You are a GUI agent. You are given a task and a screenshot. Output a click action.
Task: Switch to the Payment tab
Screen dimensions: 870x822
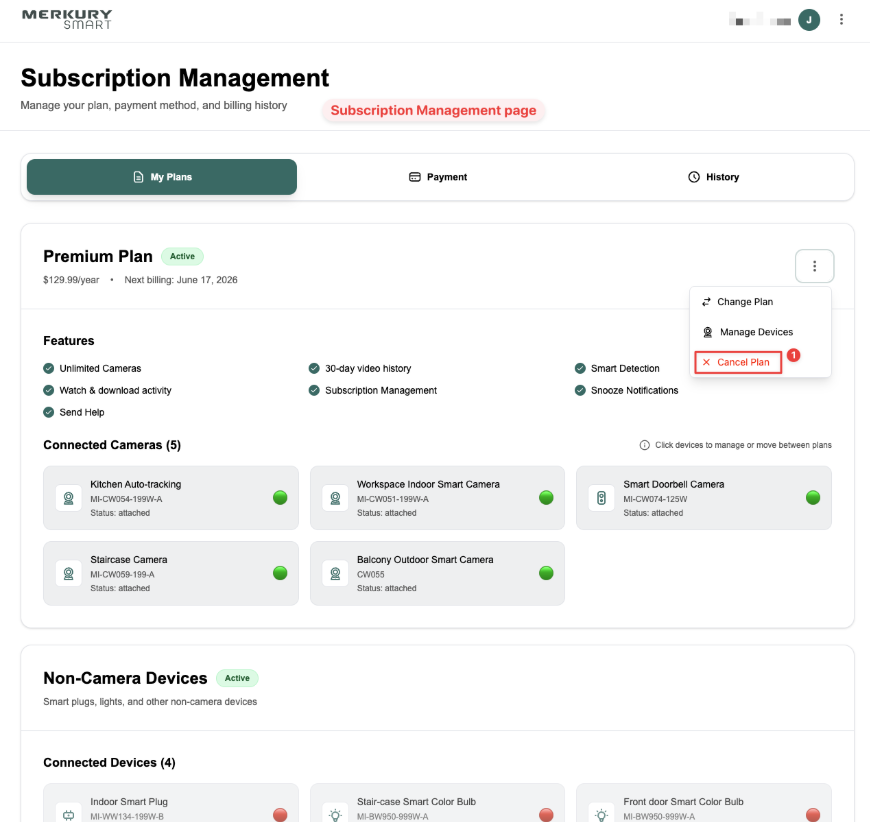(438, 177)
